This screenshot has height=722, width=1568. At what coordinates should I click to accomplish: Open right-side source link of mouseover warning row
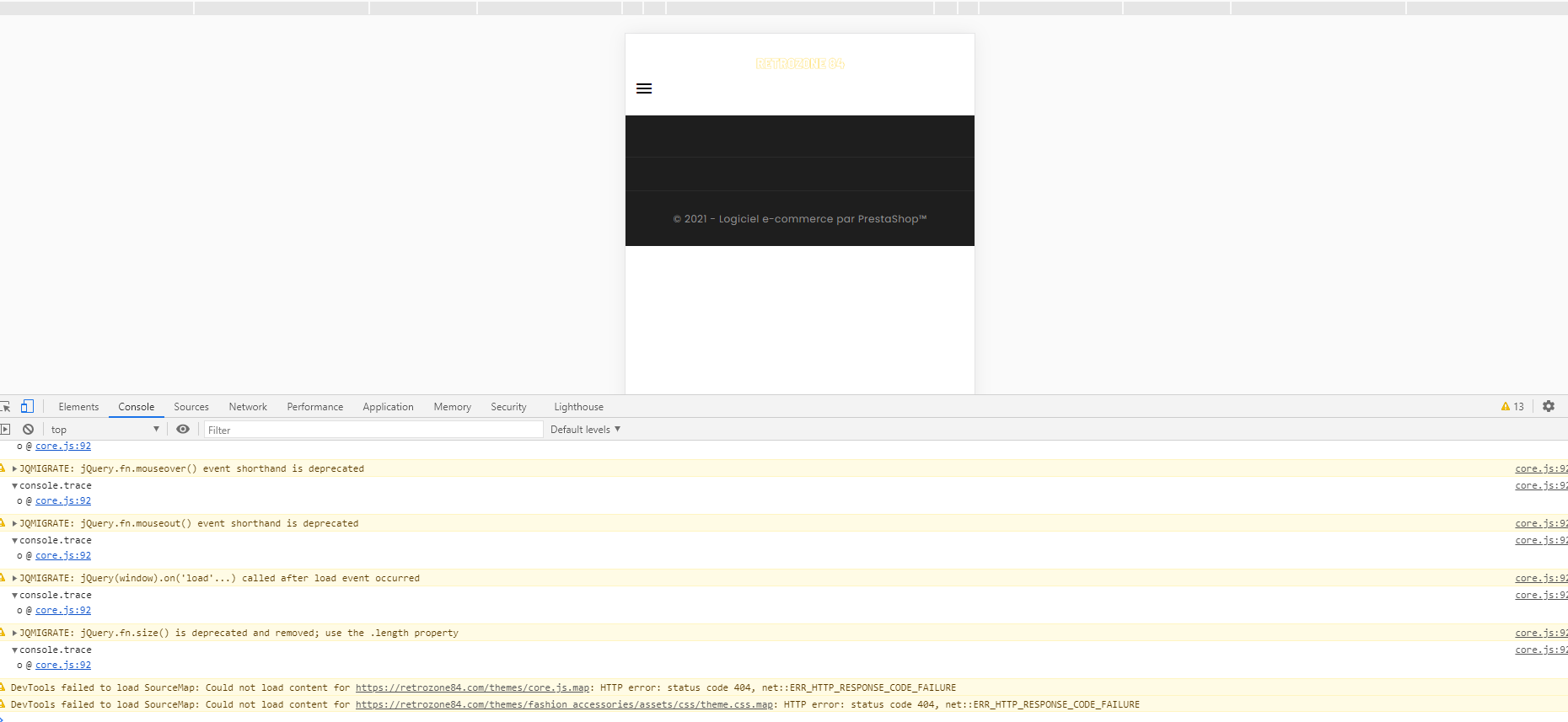tap(1541, 468)
